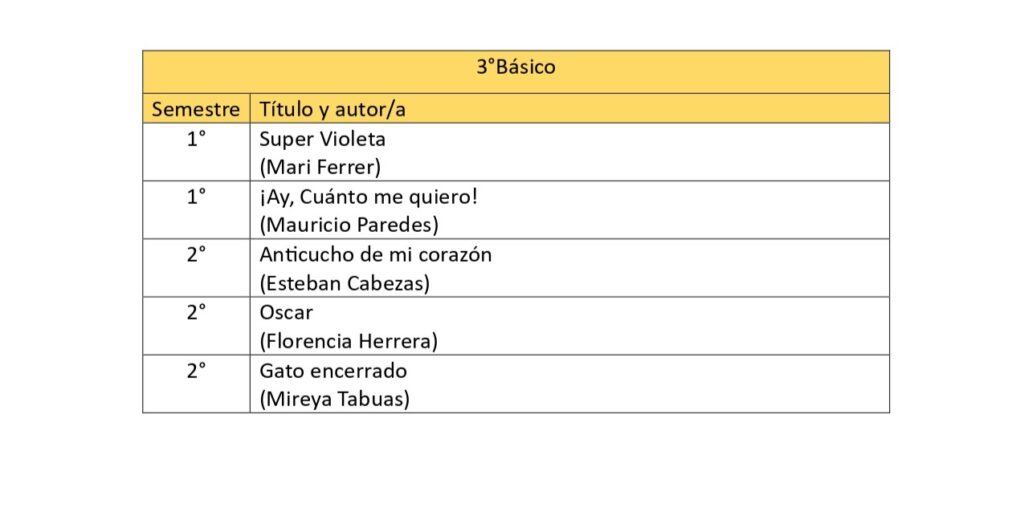Click the '3°Básico' table heading
1024x512 pixels.
pyautogui.click(x=515, y=68)
